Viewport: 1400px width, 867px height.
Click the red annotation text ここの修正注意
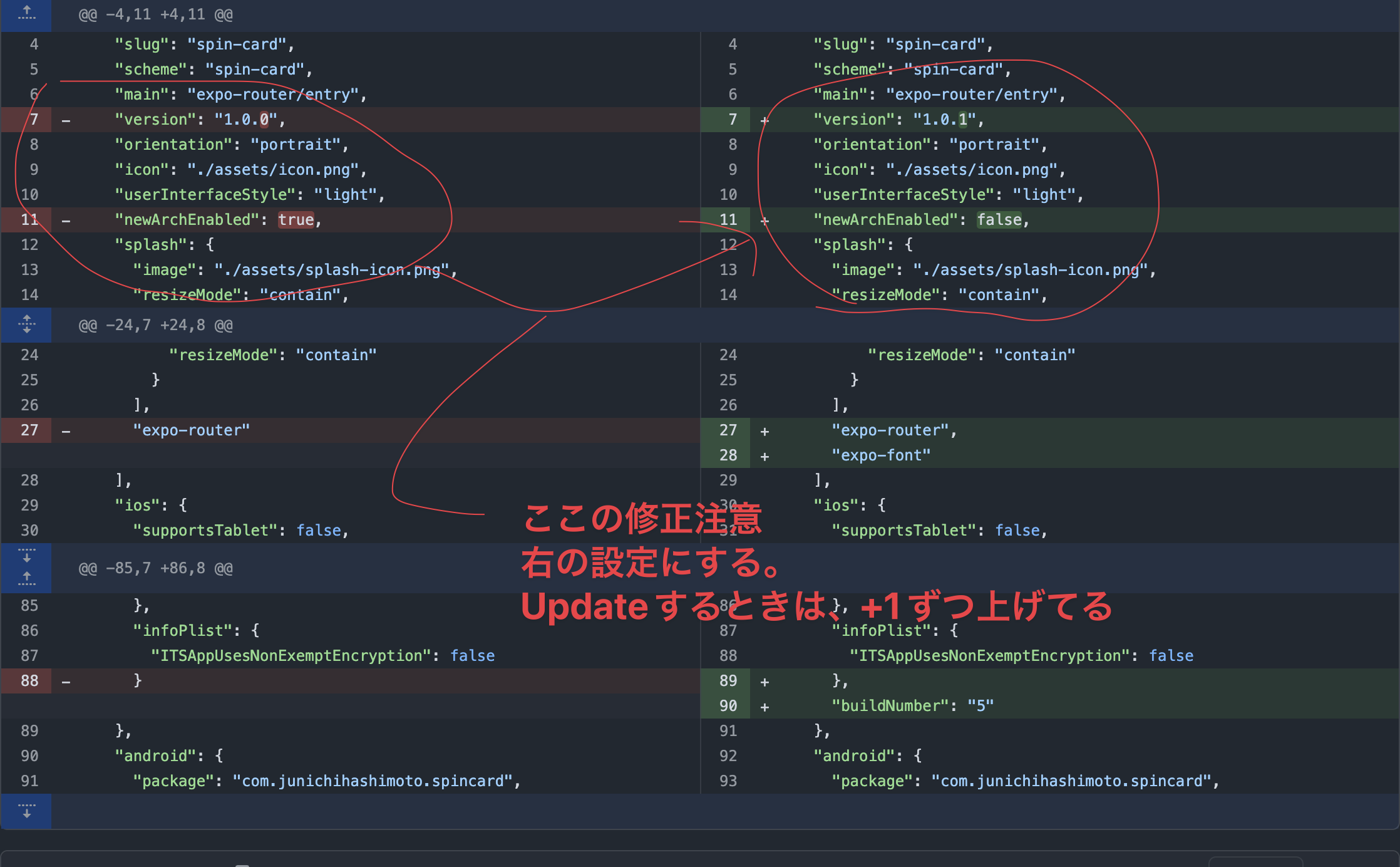coord(641,519)
